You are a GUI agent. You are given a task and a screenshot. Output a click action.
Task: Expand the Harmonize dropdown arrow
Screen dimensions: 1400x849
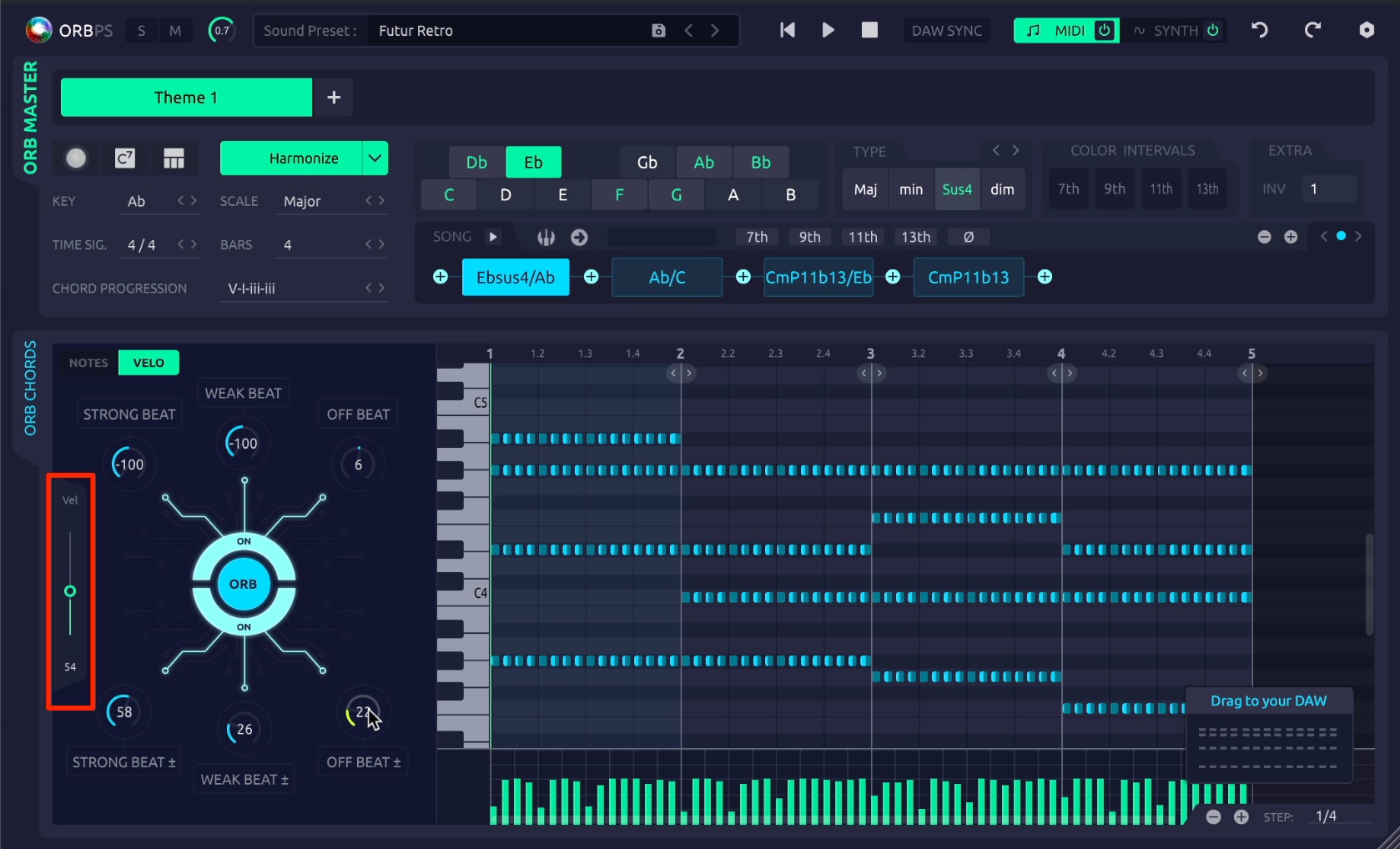tap(375, 158)
